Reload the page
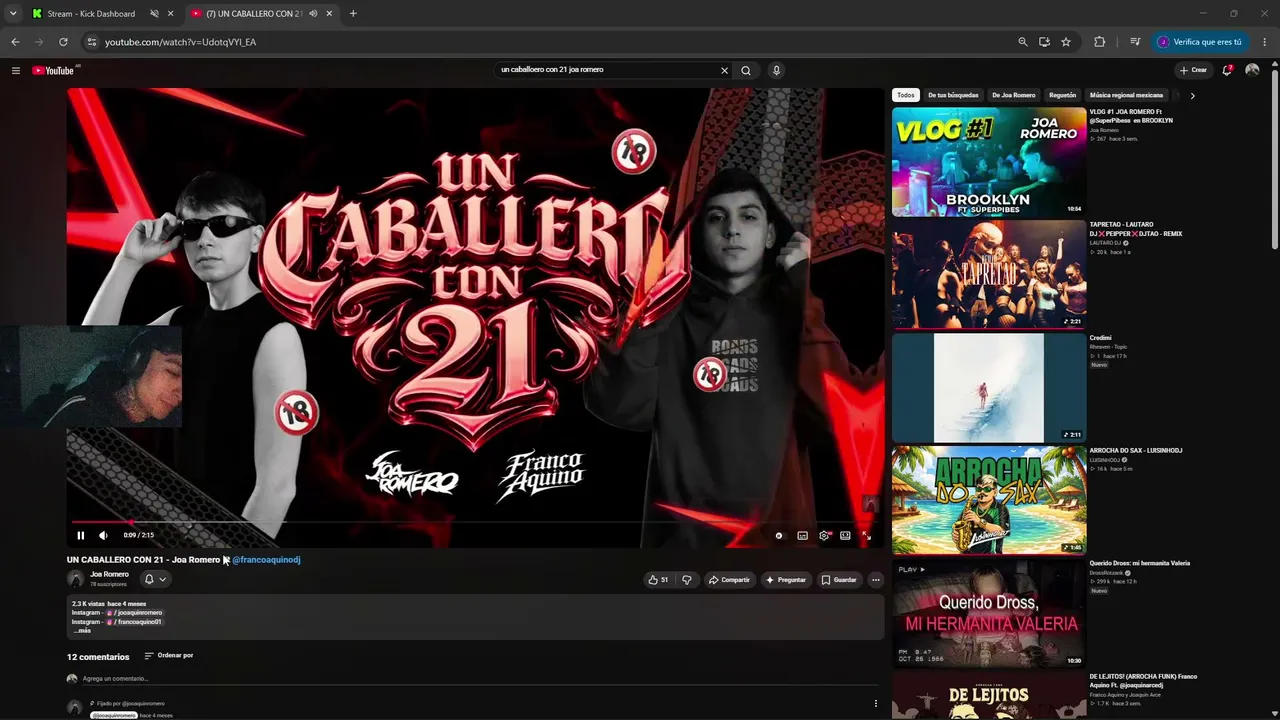The image size is (1280, 720). (x=63, y=42)
